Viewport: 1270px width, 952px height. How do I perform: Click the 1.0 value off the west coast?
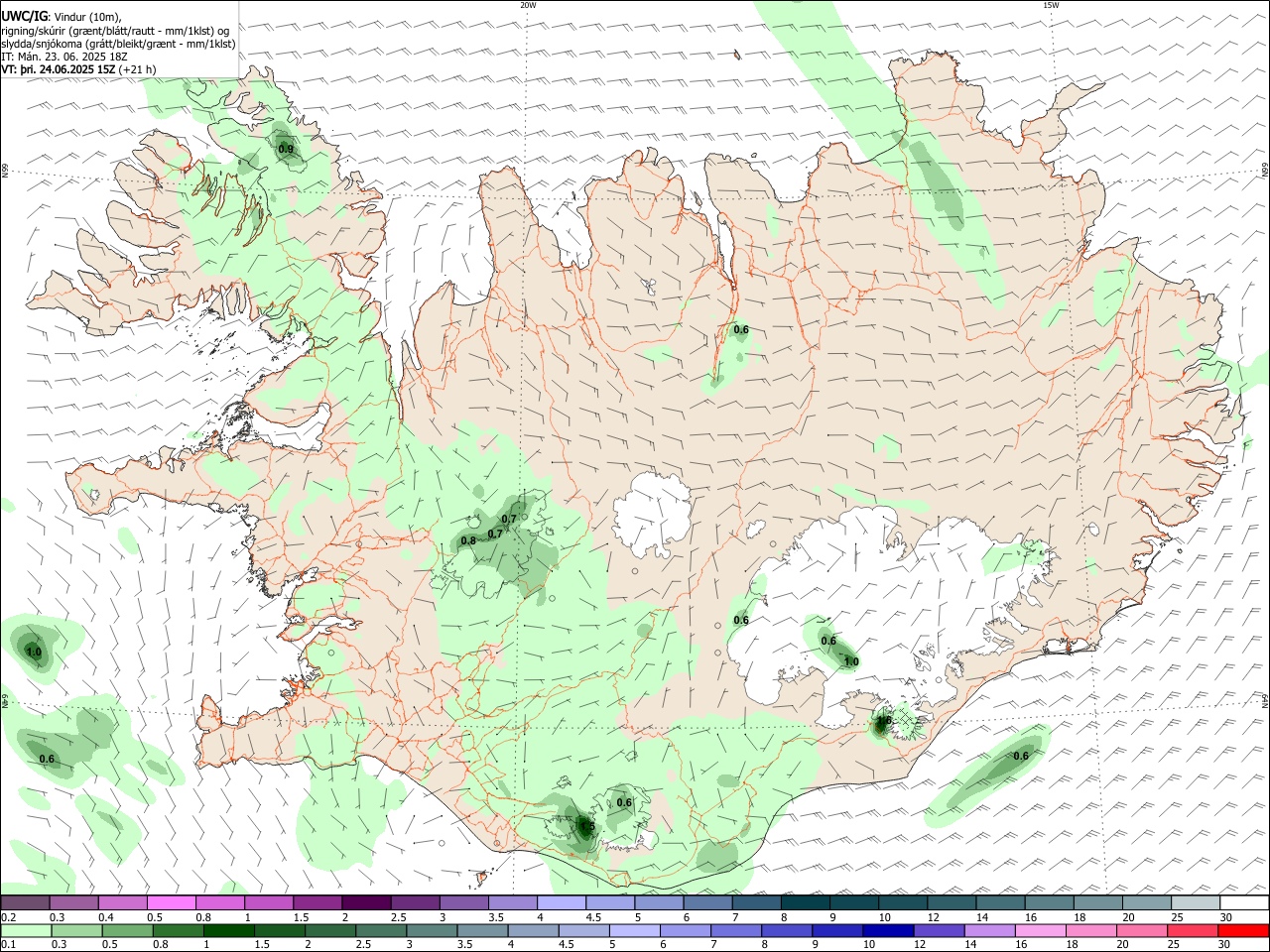[x=34, y=653]
